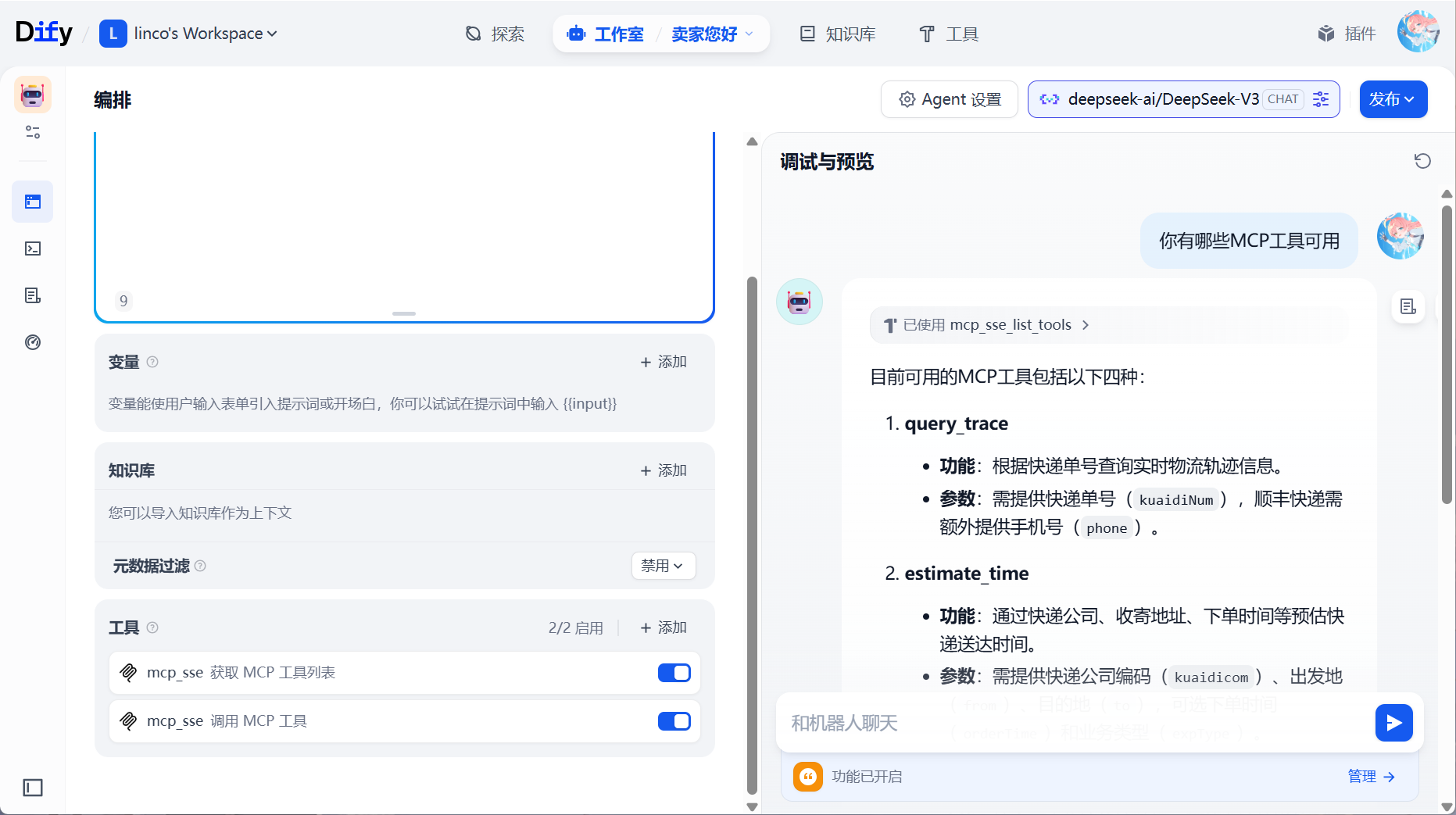Screen dimensions: 1456x815
Task: Click the 你有哪些MCP工具可用 message bubble
Action: pyautogui.click(x=1249, y=241)
